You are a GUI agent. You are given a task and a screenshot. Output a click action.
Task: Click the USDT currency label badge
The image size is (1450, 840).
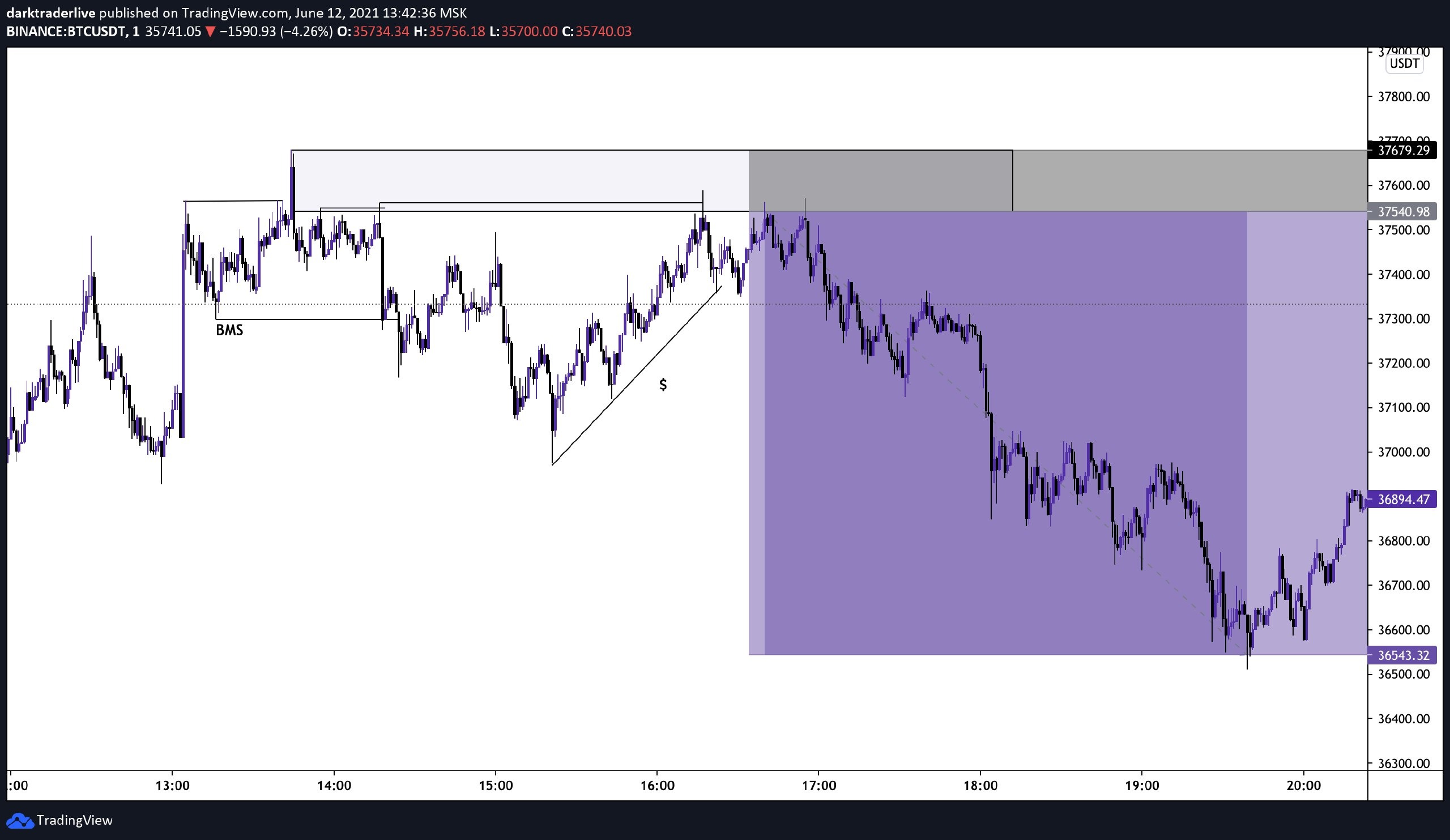pos(1404,64)
